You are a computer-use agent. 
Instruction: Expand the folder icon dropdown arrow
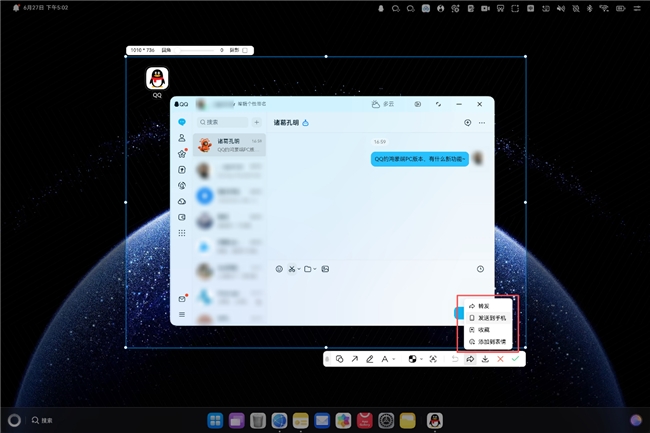(315, 269)
